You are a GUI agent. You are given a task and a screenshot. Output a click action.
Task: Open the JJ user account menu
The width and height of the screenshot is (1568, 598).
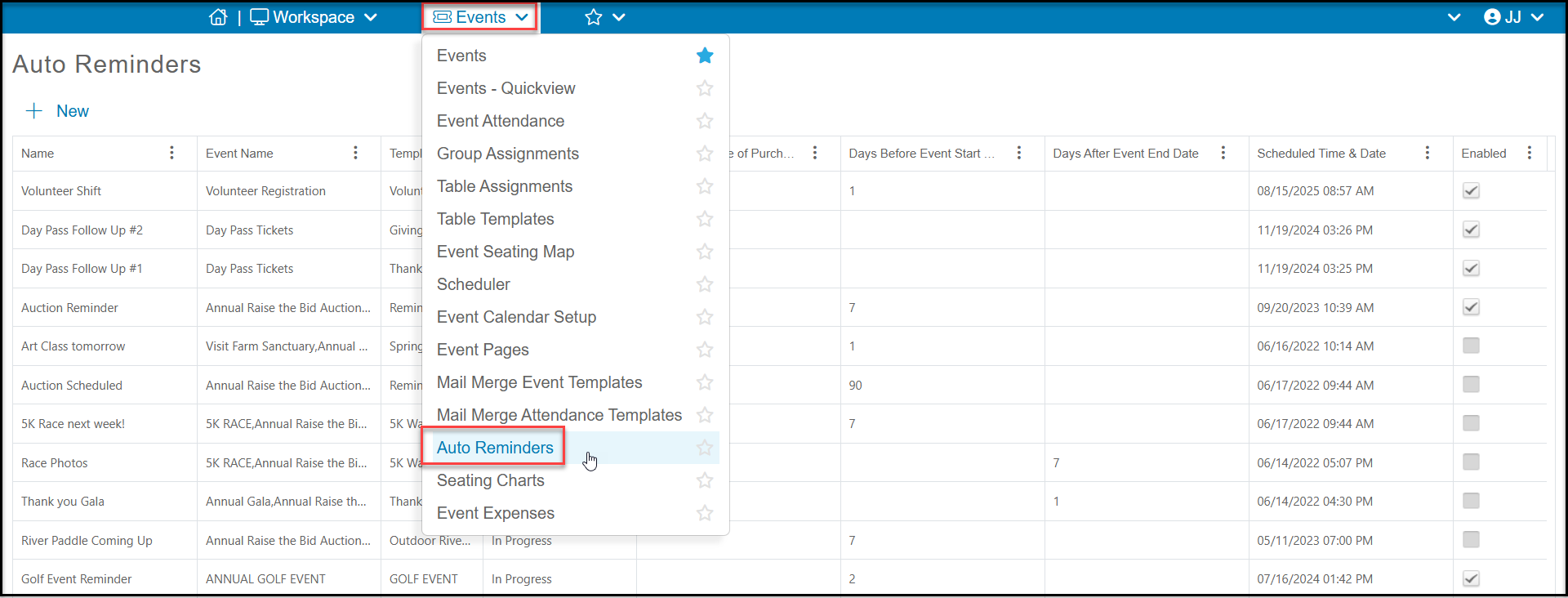[1513, 17]
